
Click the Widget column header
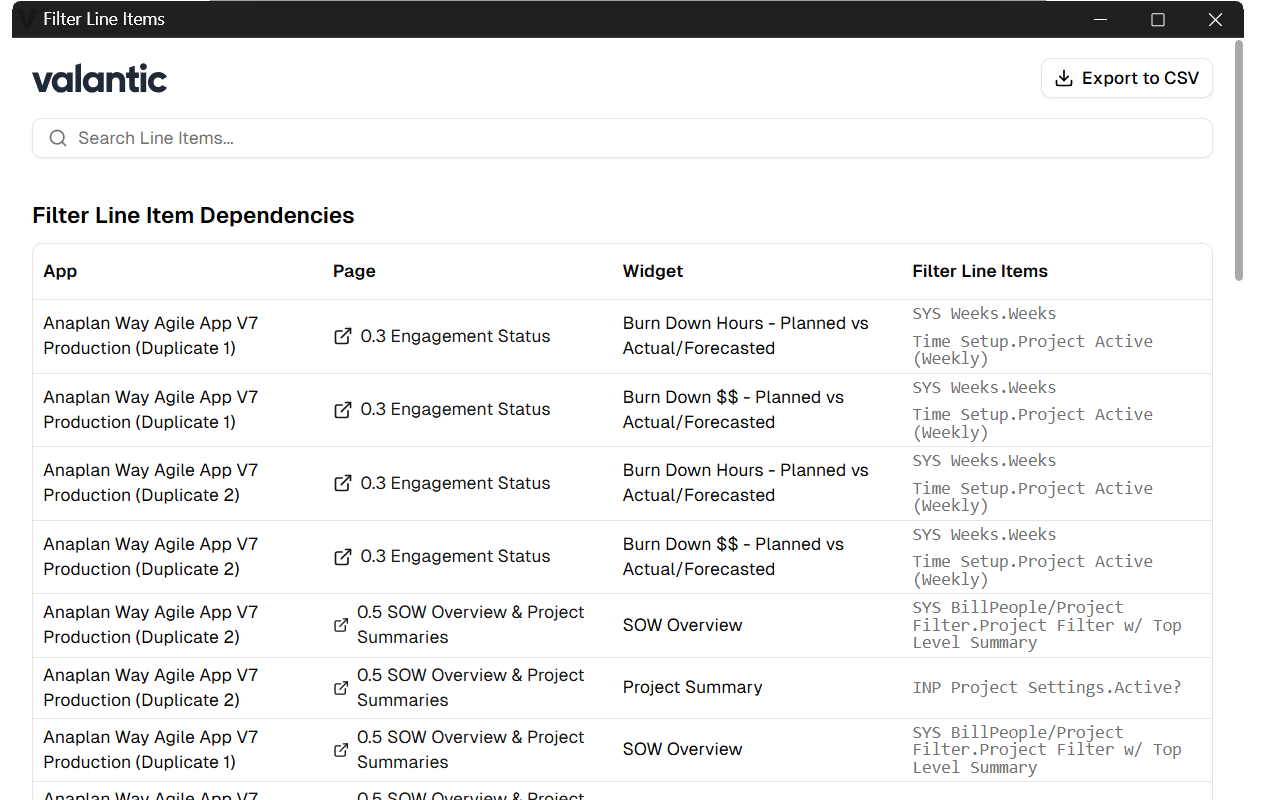[x=653, y=271]
